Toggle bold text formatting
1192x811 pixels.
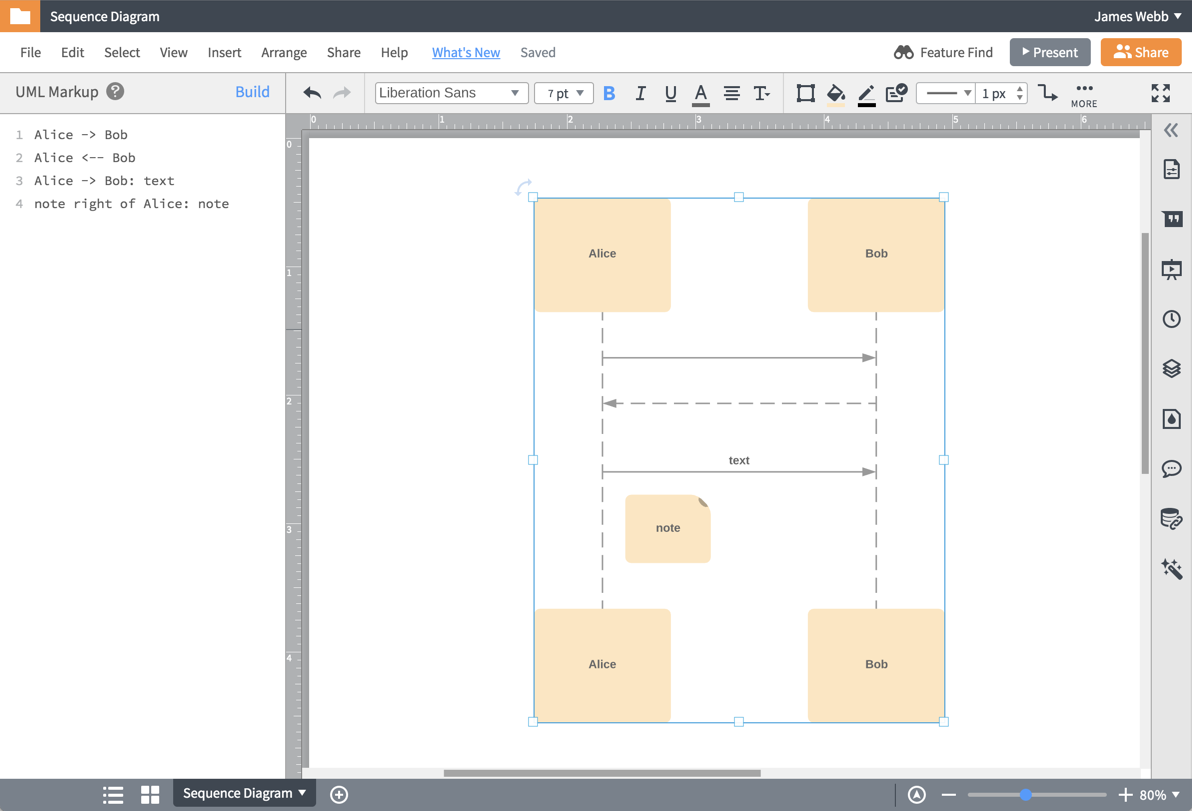[x=610, y=93]
